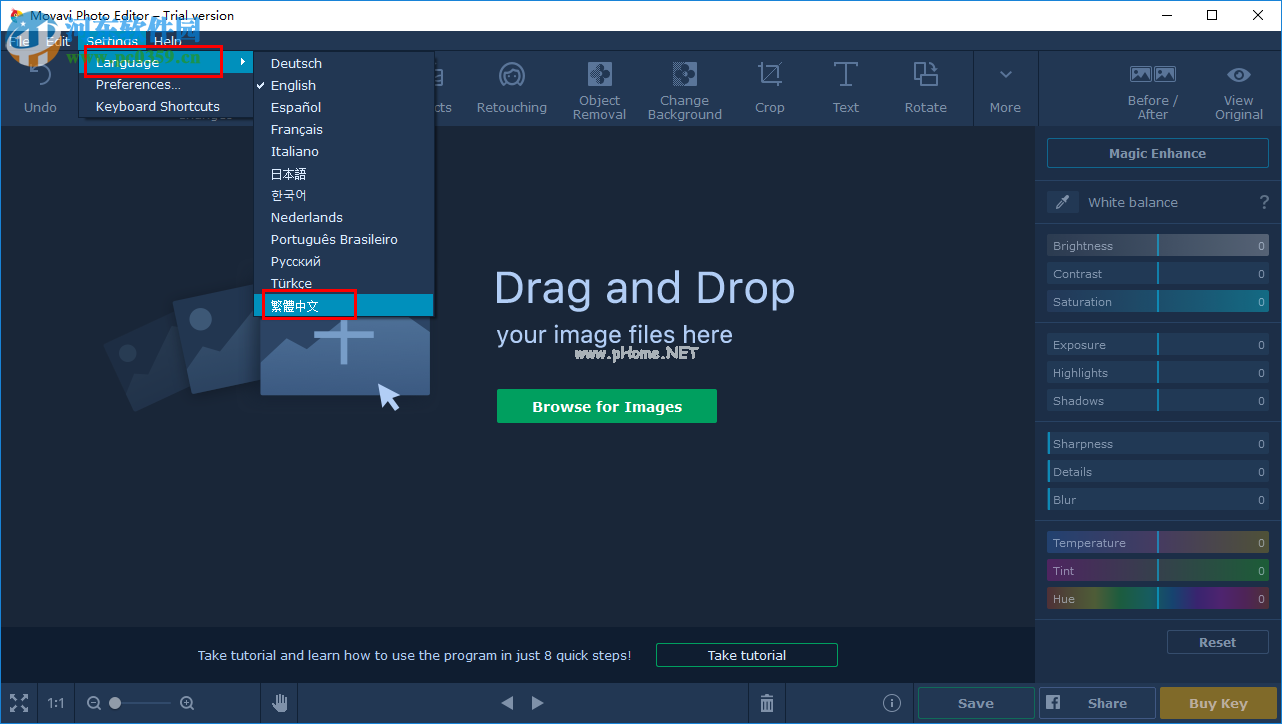The image size is (1282, 724).
Task: Open Keyboard Shortcuts entry
Action: coord(166,106)
